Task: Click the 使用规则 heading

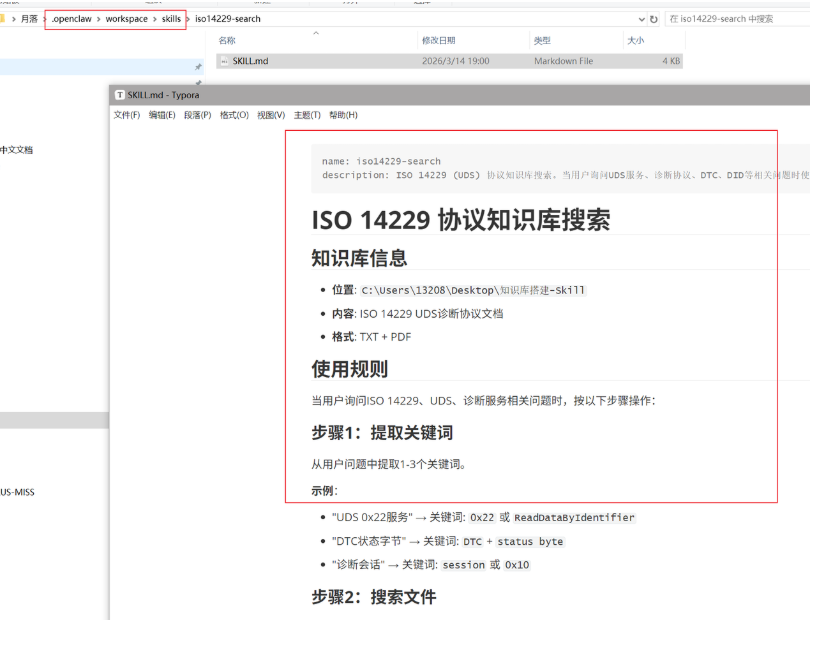Action: pyautogui.click(x=349, y=369)
